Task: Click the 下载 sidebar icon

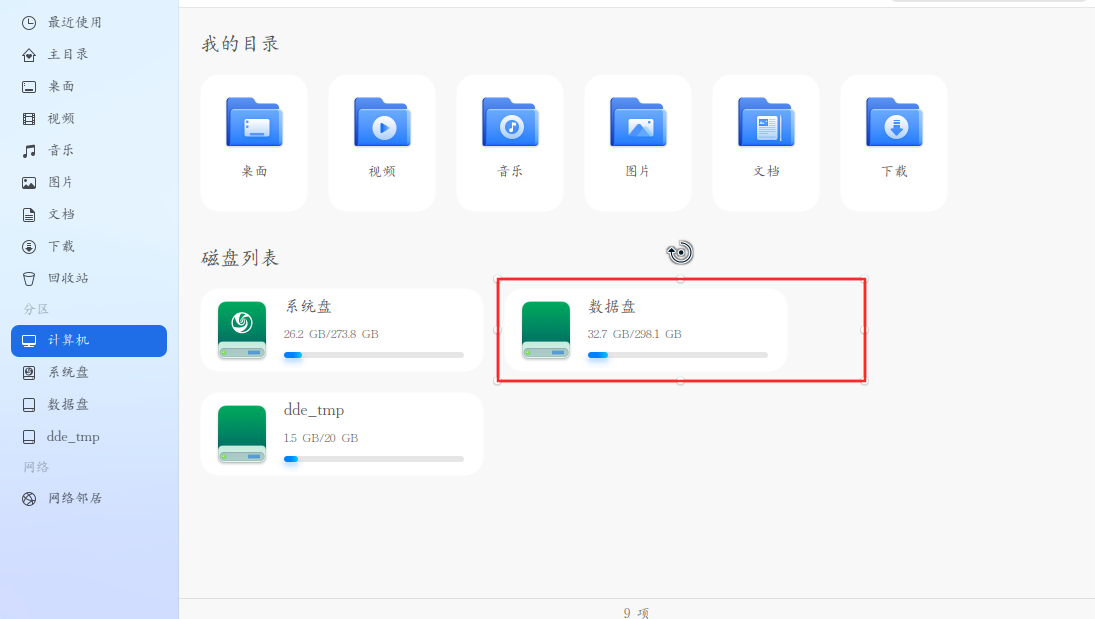Action: coord(29,247)
